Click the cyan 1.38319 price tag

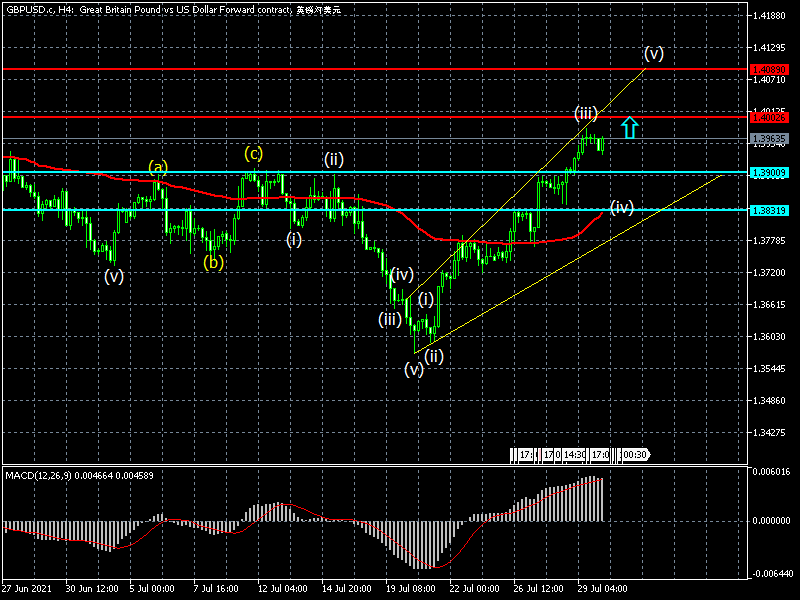point(772,211)
